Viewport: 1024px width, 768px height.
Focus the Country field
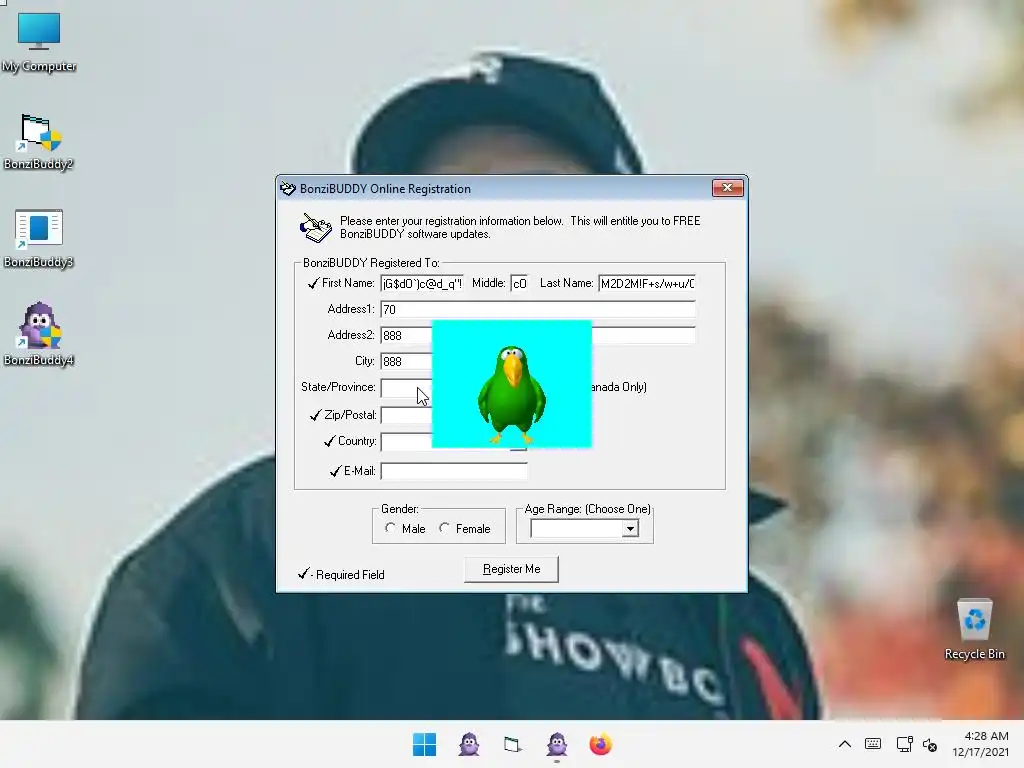point(406,441)
